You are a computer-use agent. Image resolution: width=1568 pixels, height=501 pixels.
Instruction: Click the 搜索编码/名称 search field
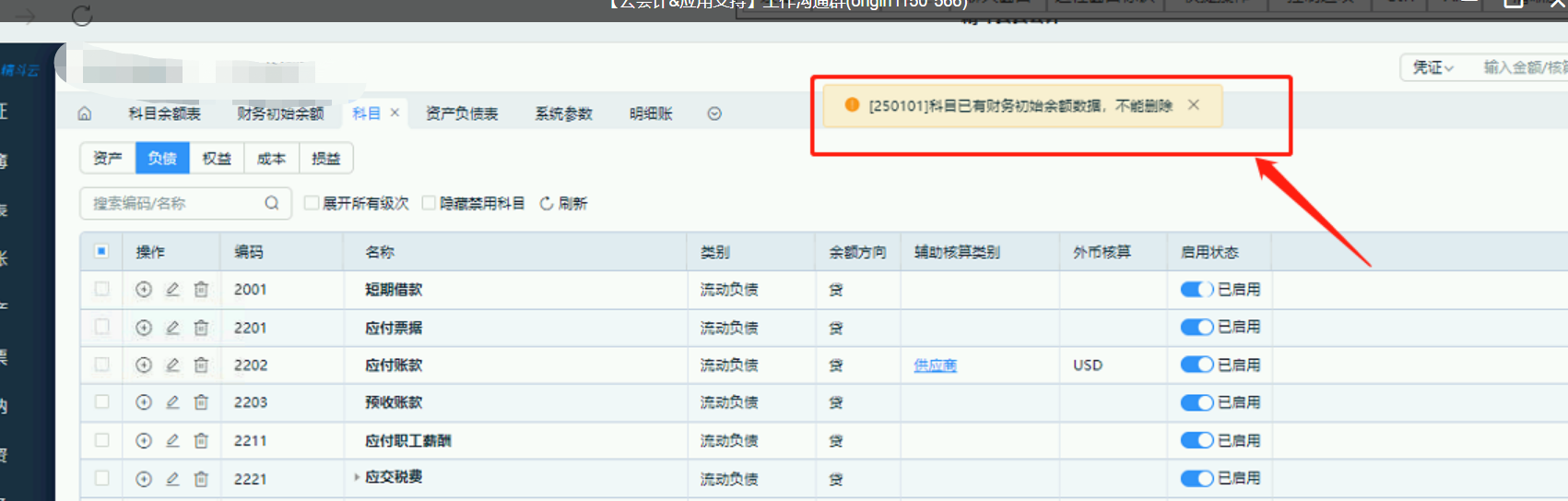click(175, 203)
